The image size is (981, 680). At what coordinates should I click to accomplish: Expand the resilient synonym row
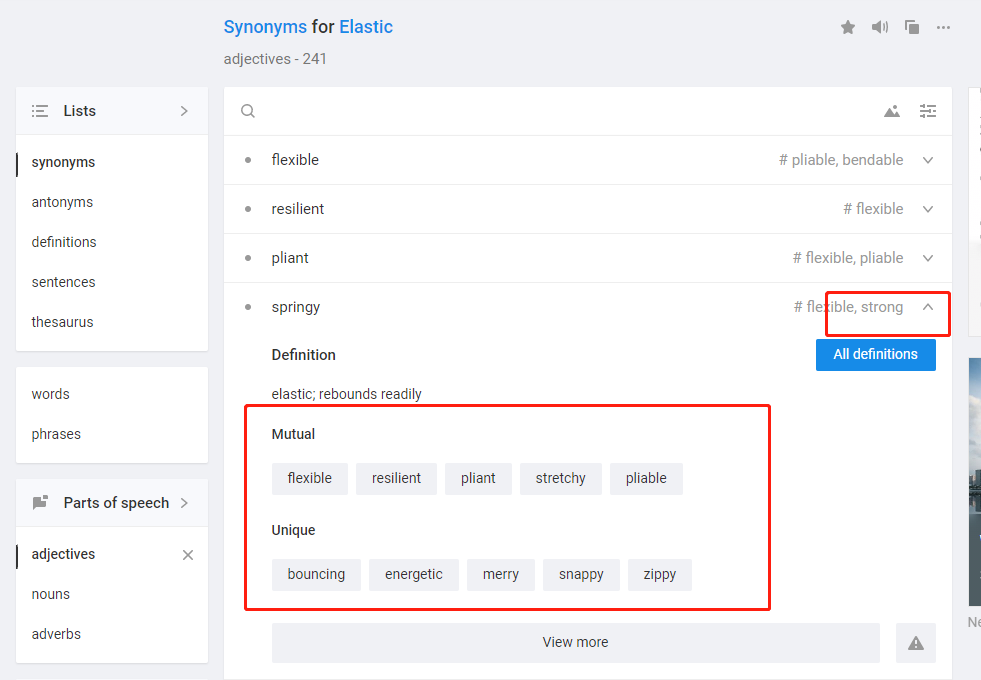pyautogui.click(x=928, y=209)
